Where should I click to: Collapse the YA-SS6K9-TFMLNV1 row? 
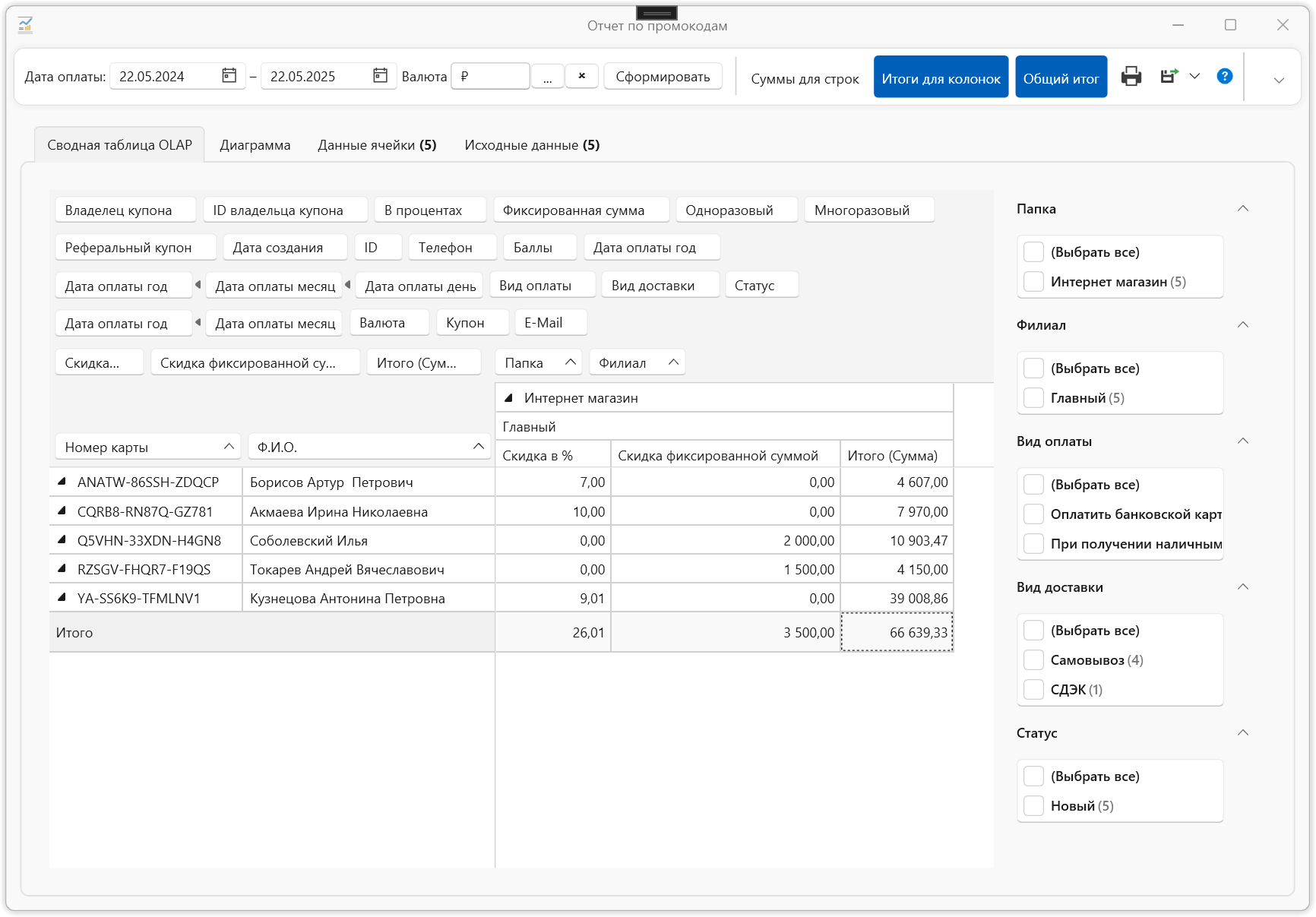tap(62, 597)
